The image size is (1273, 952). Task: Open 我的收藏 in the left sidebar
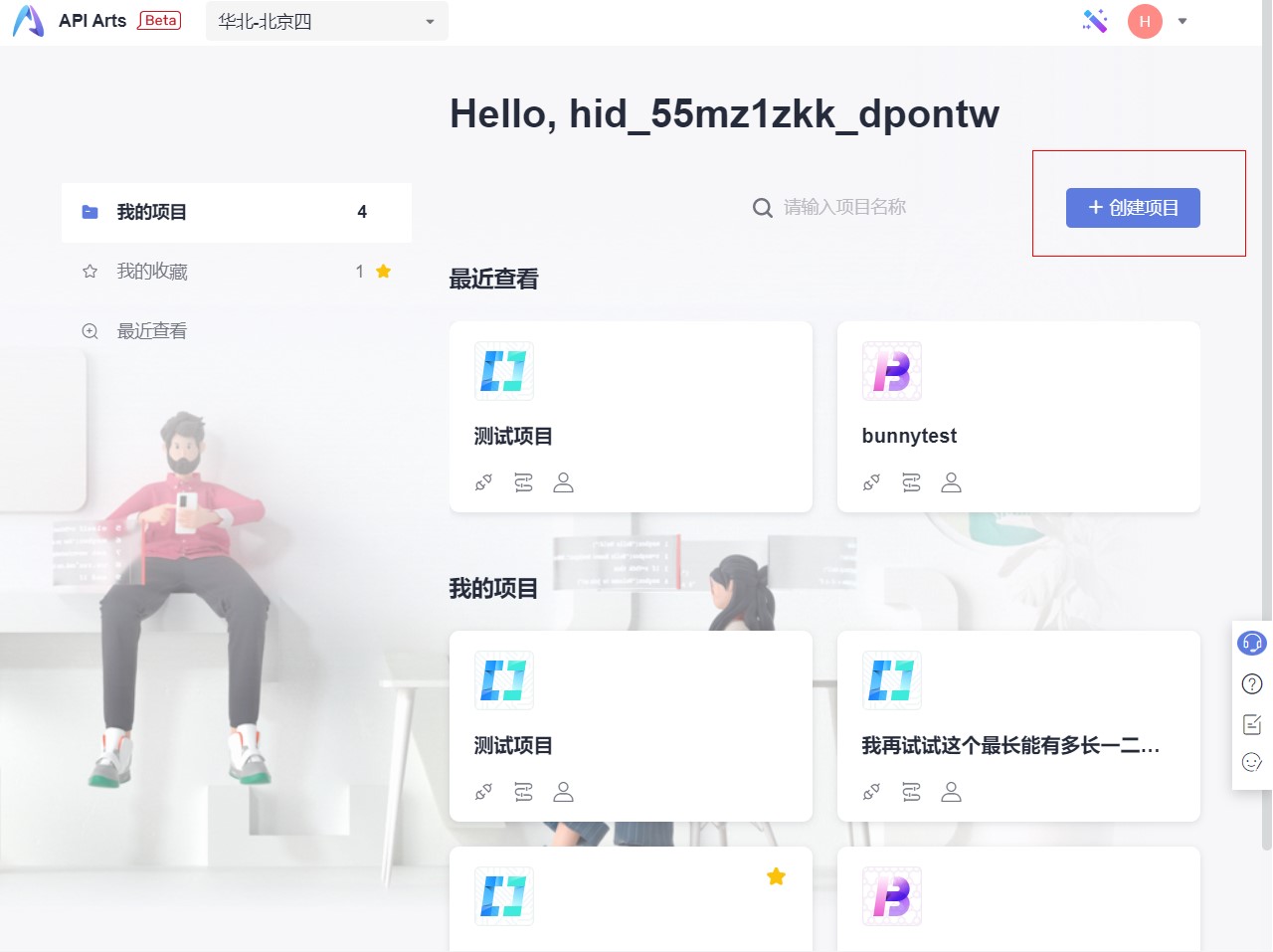pos(237,272)
